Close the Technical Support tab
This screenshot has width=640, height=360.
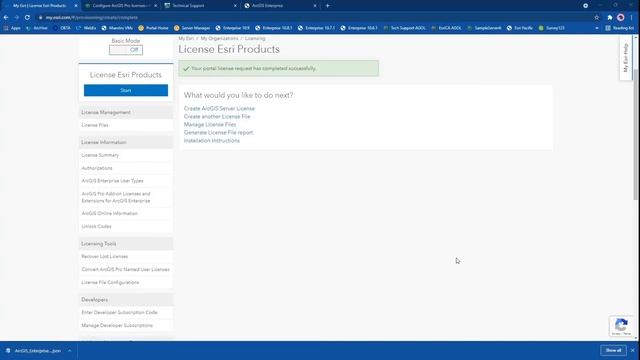tap(235, 6)
